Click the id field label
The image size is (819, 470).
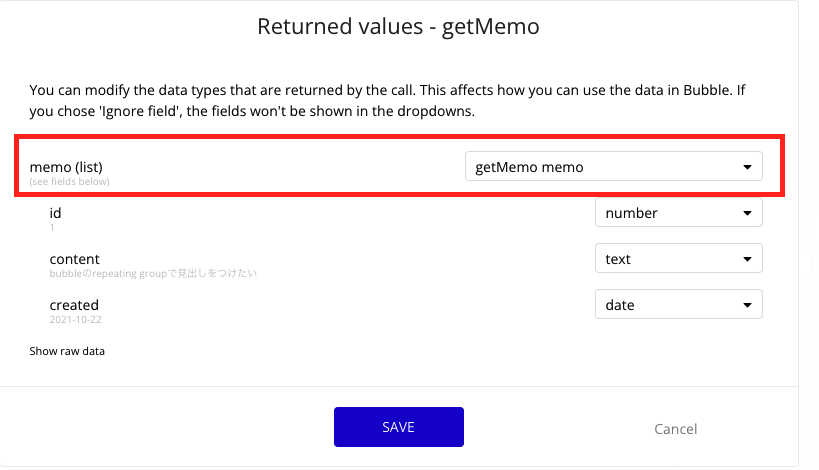point(56,213)
